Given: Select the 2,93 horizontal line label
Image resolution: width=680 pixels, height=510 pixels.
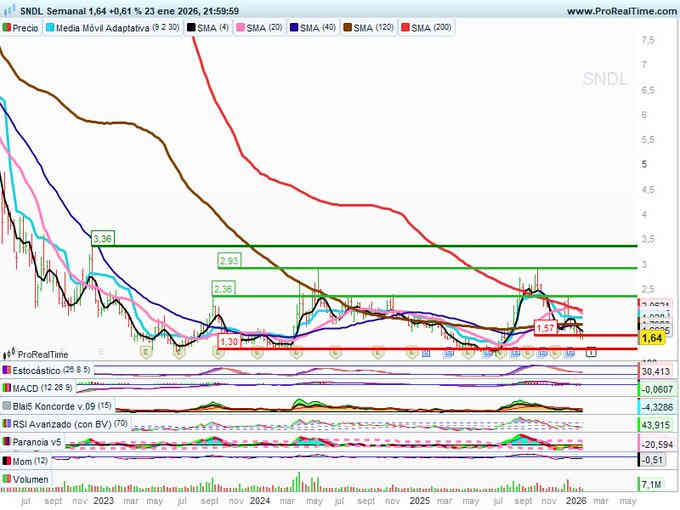Looking at the screenshot, I should [x=227, y=260].
